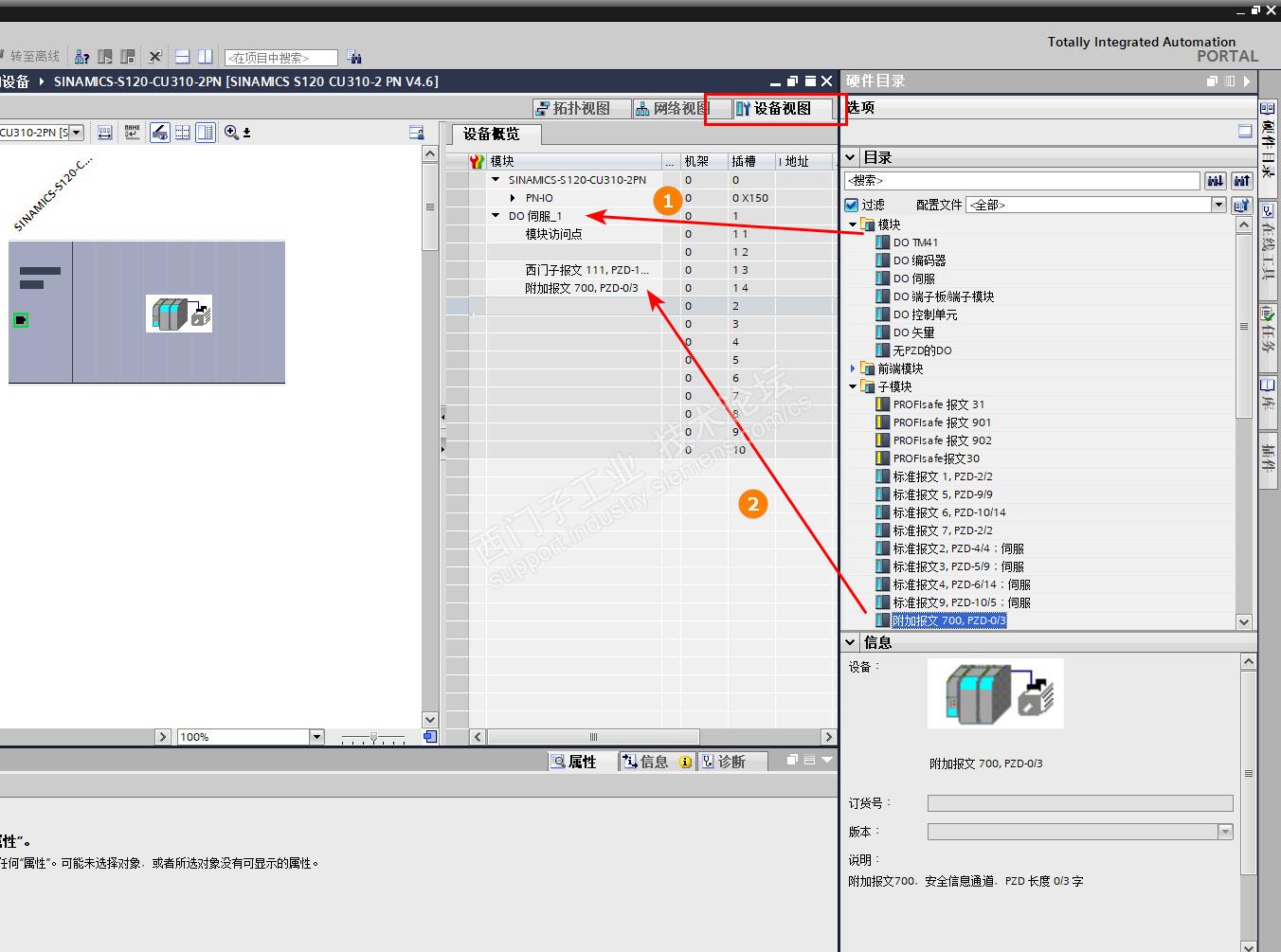Click the zoom magnifier tool in device view
The height and width of the screenshot is (952, 1281).
[232, 133]
